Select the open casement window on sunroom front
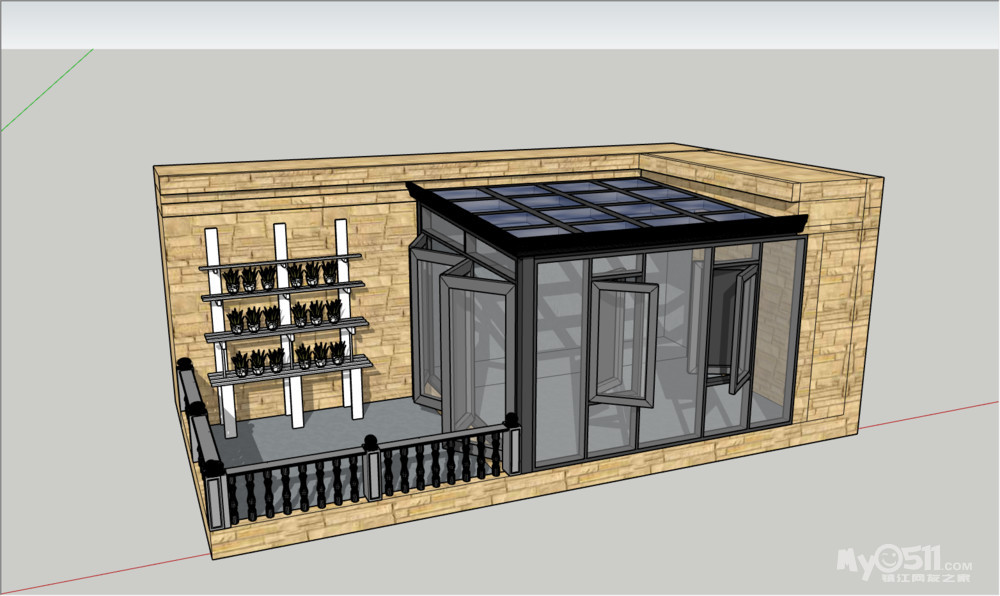 (x=620, y=342)
